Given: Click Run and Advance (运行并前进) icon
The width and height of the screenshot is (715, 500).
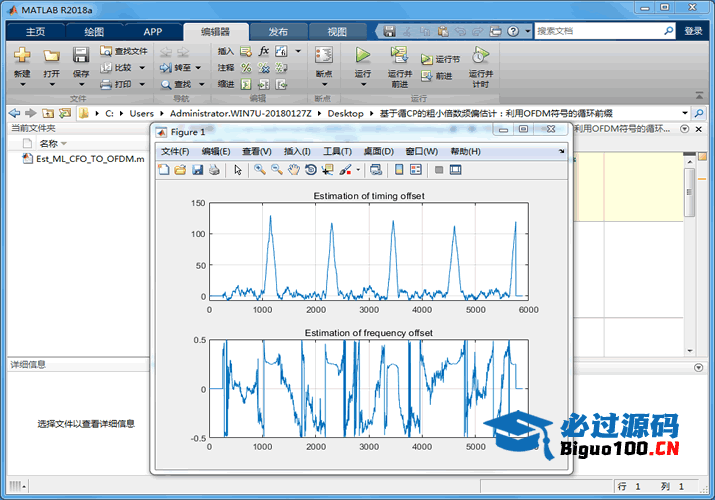Looking at the screenshot, I should 399,55.
